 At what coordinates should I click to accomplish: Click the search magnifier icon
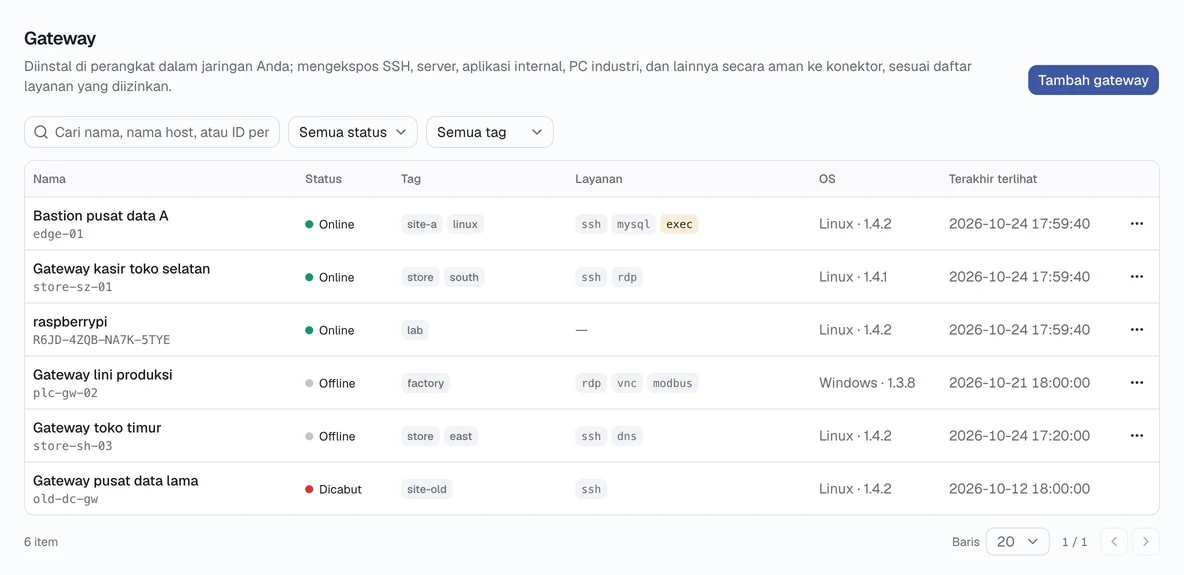[42, 132]
